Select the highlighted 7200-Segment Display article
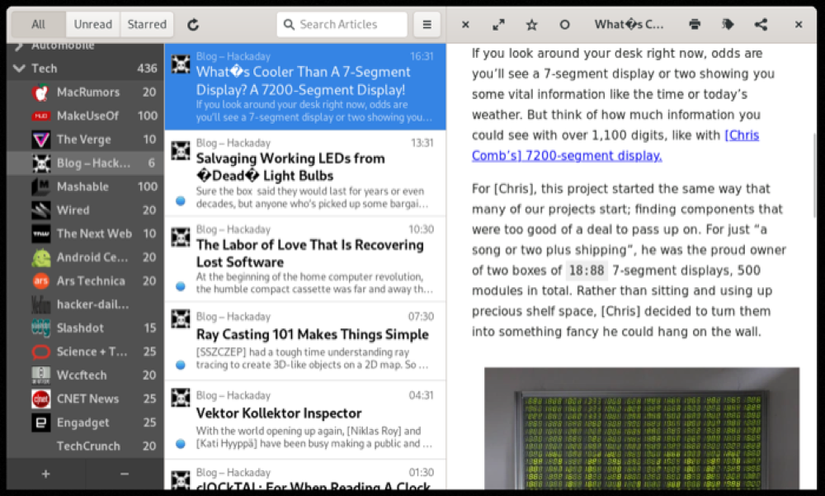 coord(305,87)
